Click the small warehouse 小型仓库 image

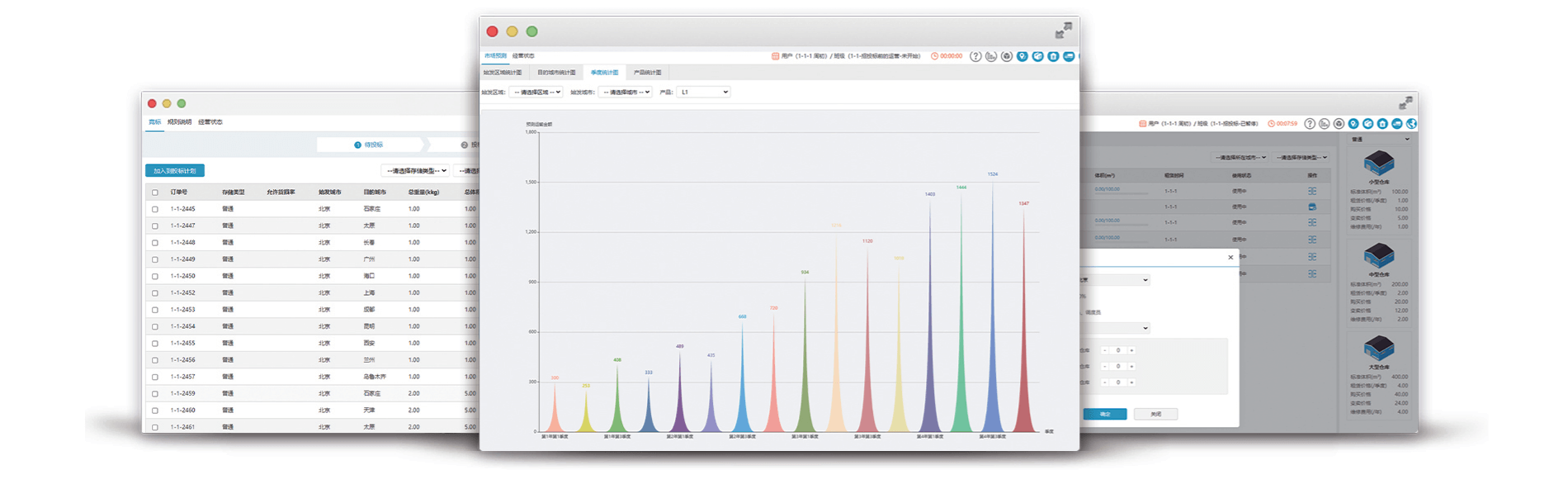click(x=1379, y=163)
